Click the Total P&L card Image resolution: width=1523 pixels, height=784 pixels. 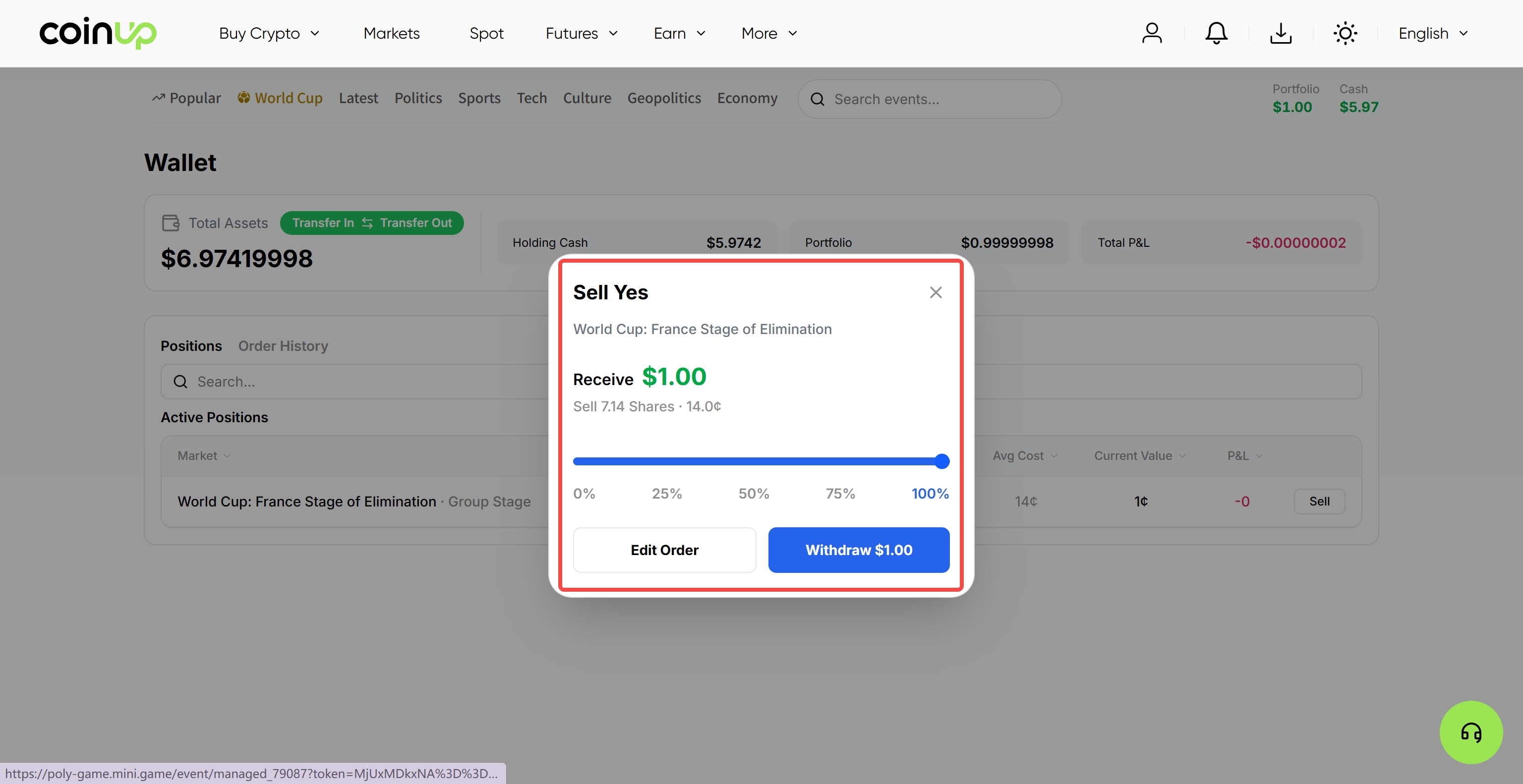point(1222,242)
